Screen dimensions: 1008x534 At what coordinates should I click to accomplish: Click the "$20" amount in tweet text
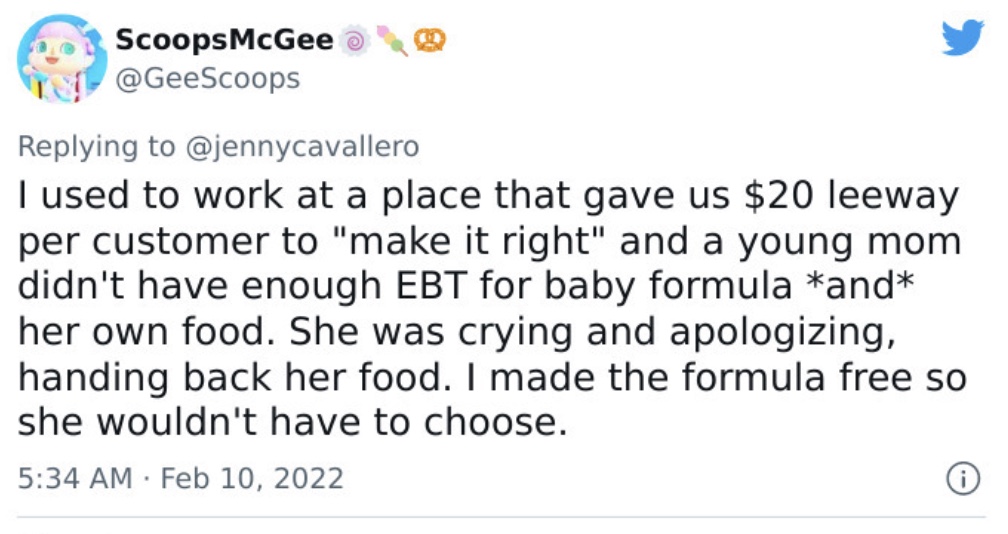[779, 195]
